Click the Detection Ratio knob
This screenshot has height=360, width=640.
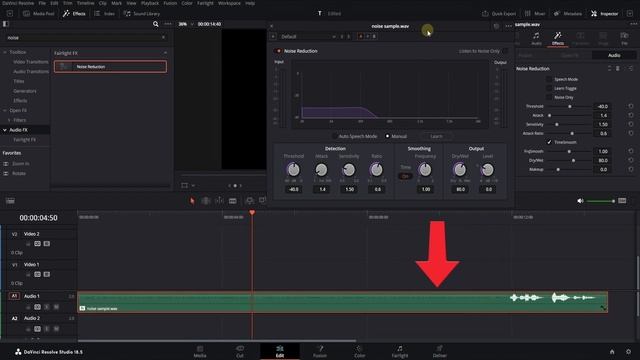pos(376,169)
